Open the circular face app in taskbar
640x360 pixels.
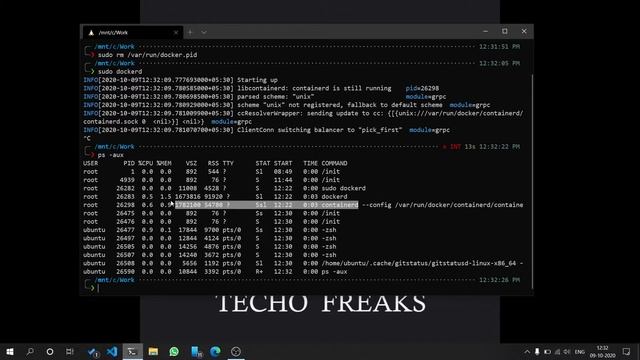(x=236, y=351)
